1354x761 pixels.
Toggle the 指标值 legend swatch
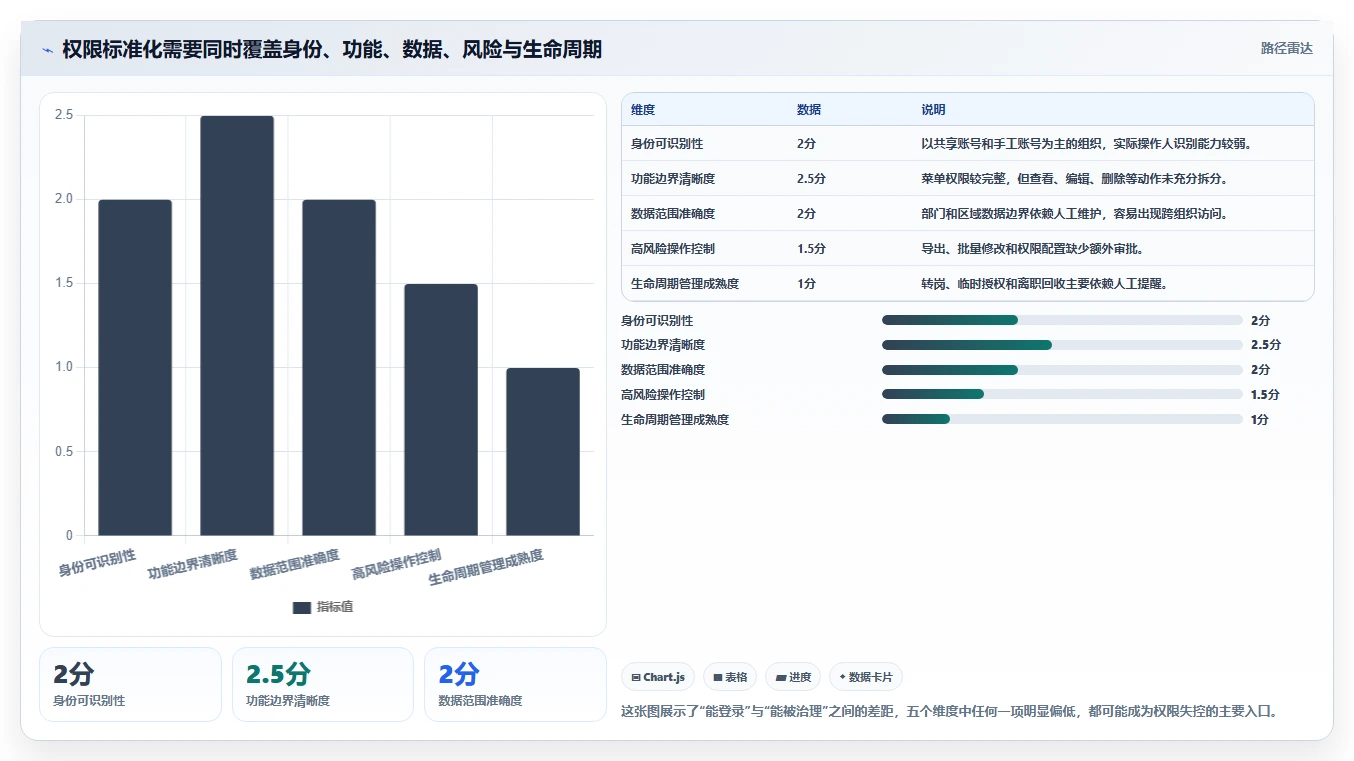pos(302,607)
